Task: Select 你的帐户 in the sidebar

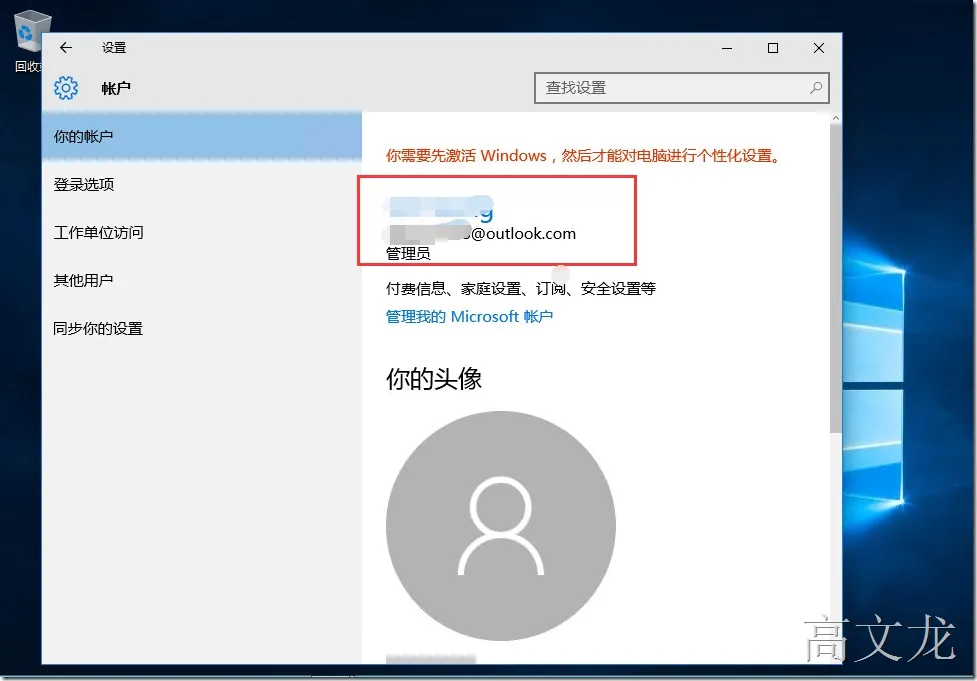Action: [x=202, y=136]
